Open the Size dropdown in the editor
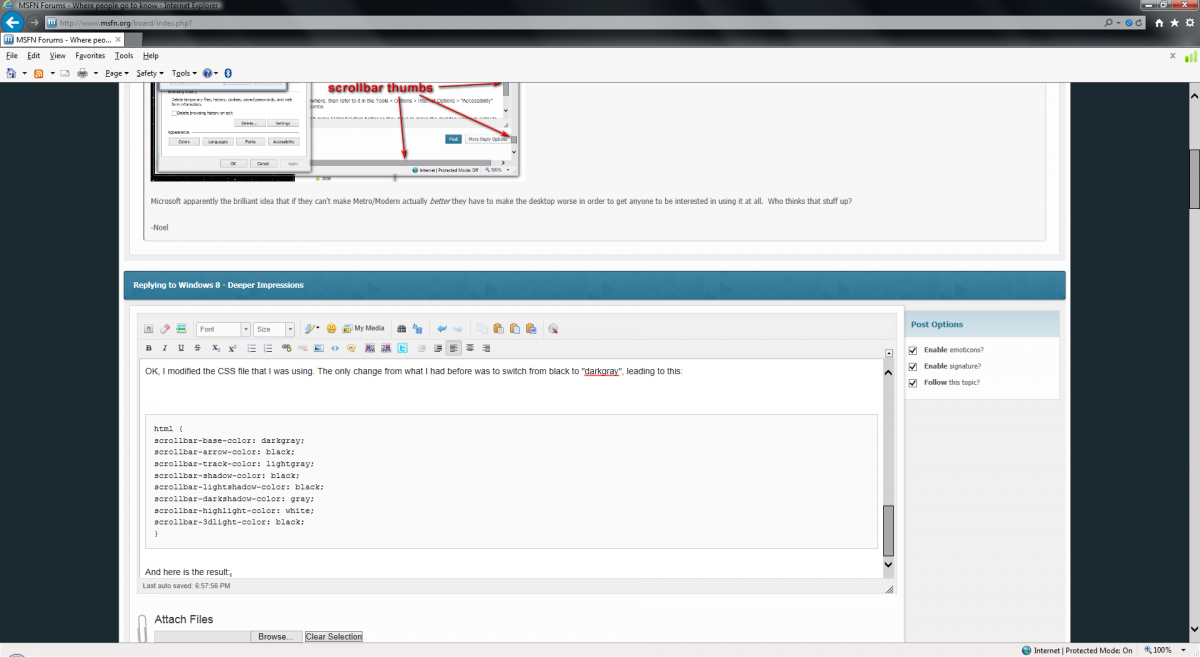The height and width of the screenshot is (657, 1200). click(274, 329)
